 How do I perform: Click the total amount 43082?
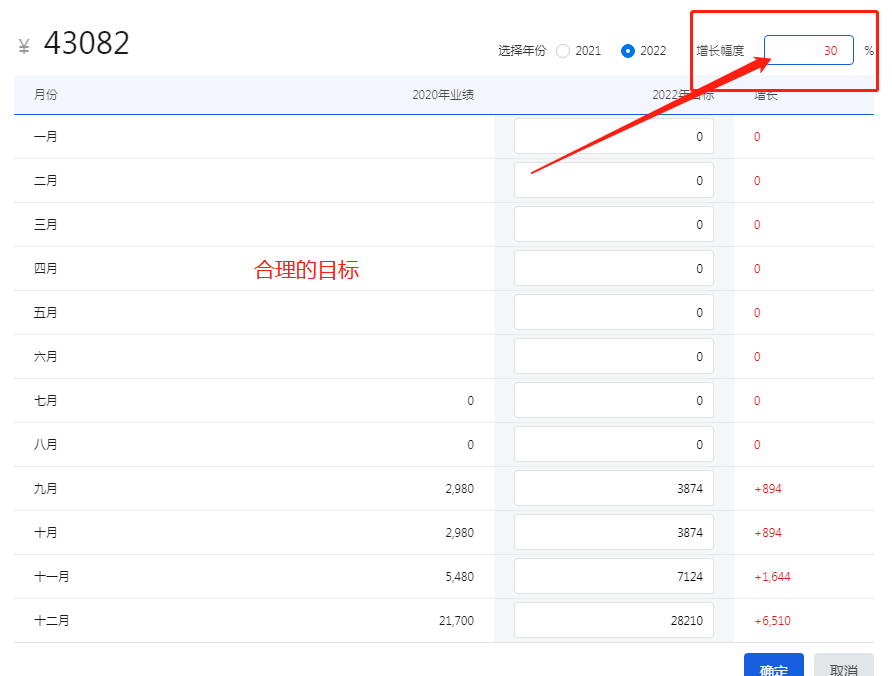(87, 43)
